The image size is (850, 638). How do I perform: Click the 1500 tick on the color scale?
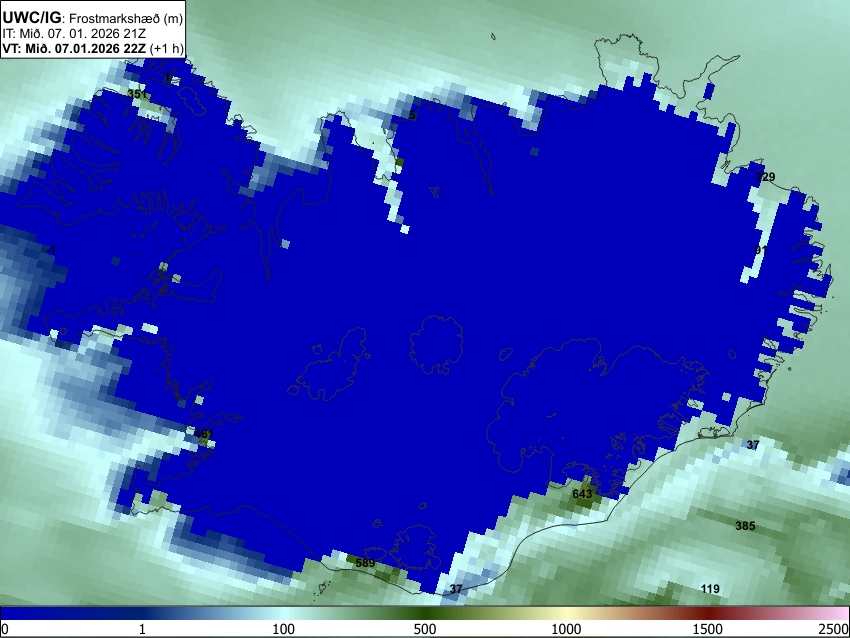click(708, 629)
